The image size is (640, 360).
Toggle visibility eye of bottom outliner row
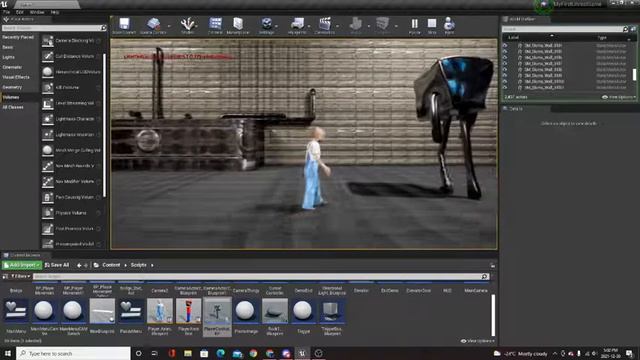505,87
